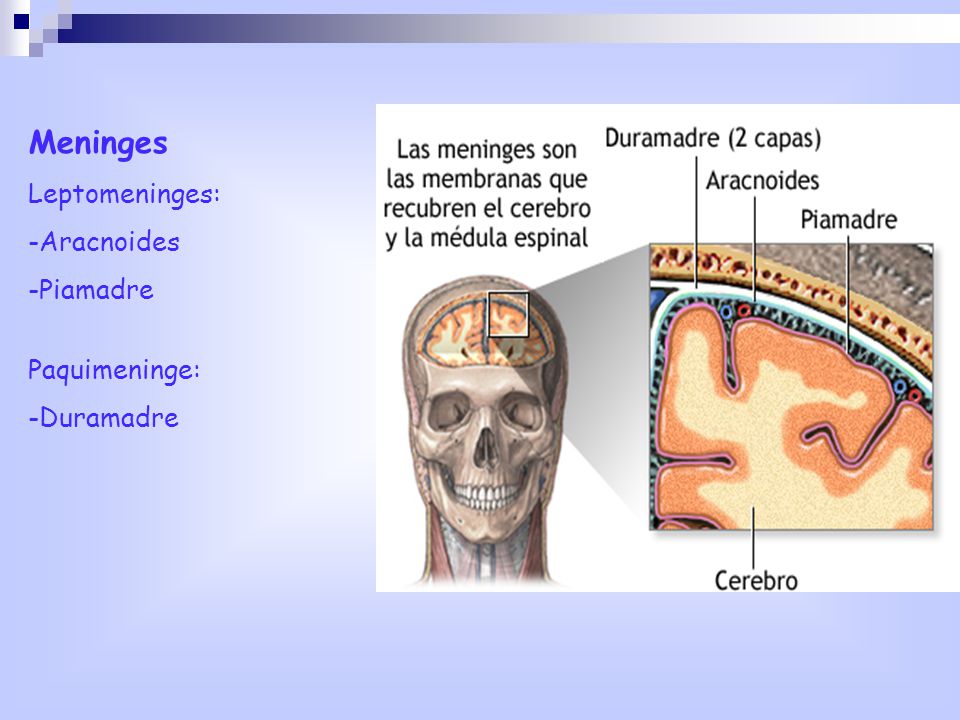Select the '-Aracnoides' bullet text
The image size is (960, 720).
coord(104,242)
